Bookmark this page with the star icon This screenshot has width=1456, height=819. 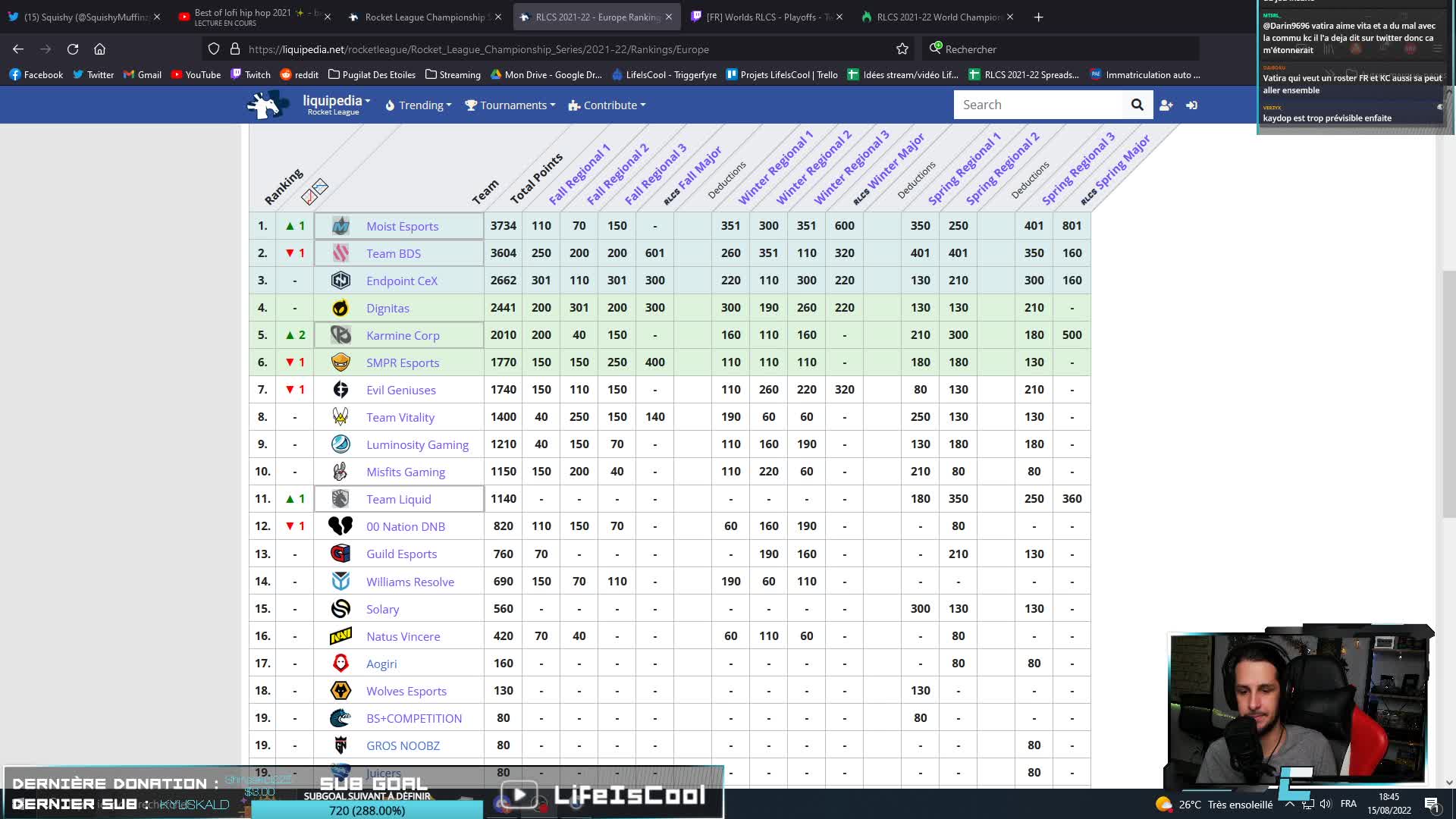click(x=902, y=49)
